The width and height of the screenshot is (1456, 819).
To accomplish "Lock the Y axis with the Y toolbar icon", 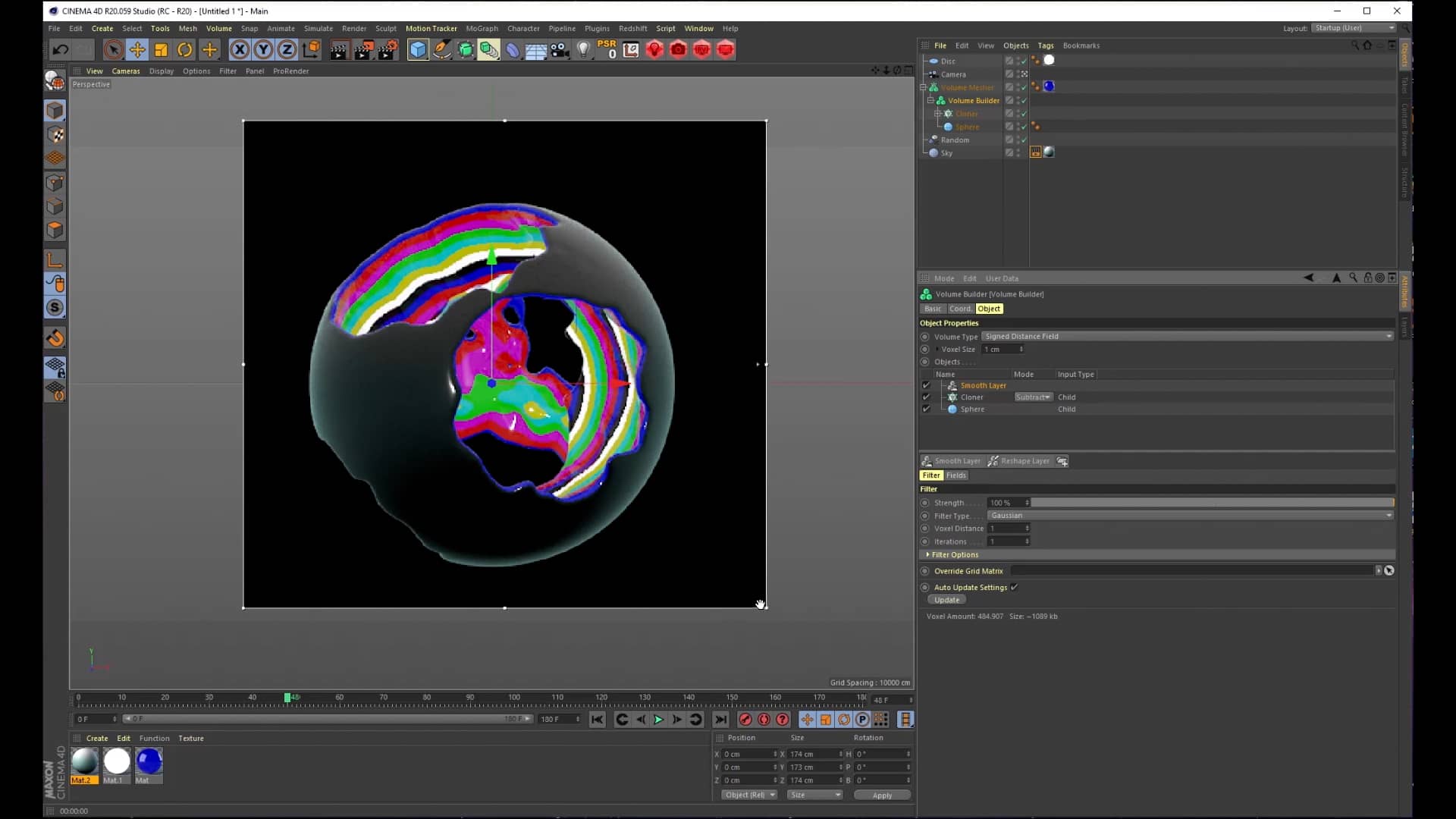I will [x=263, y=49].
